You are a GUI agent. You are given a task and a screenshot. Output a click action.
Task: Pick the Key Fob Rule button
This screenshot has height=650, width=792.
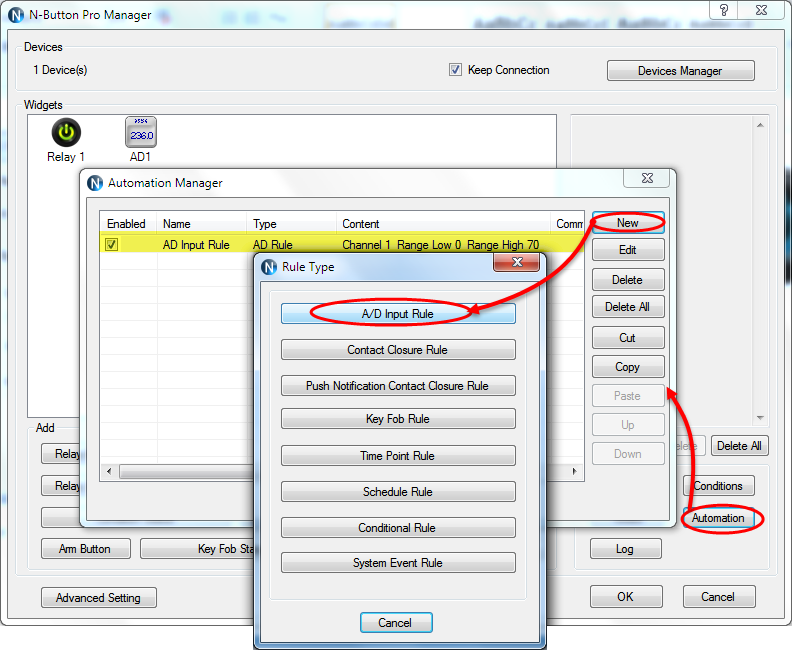pos(398,419)
